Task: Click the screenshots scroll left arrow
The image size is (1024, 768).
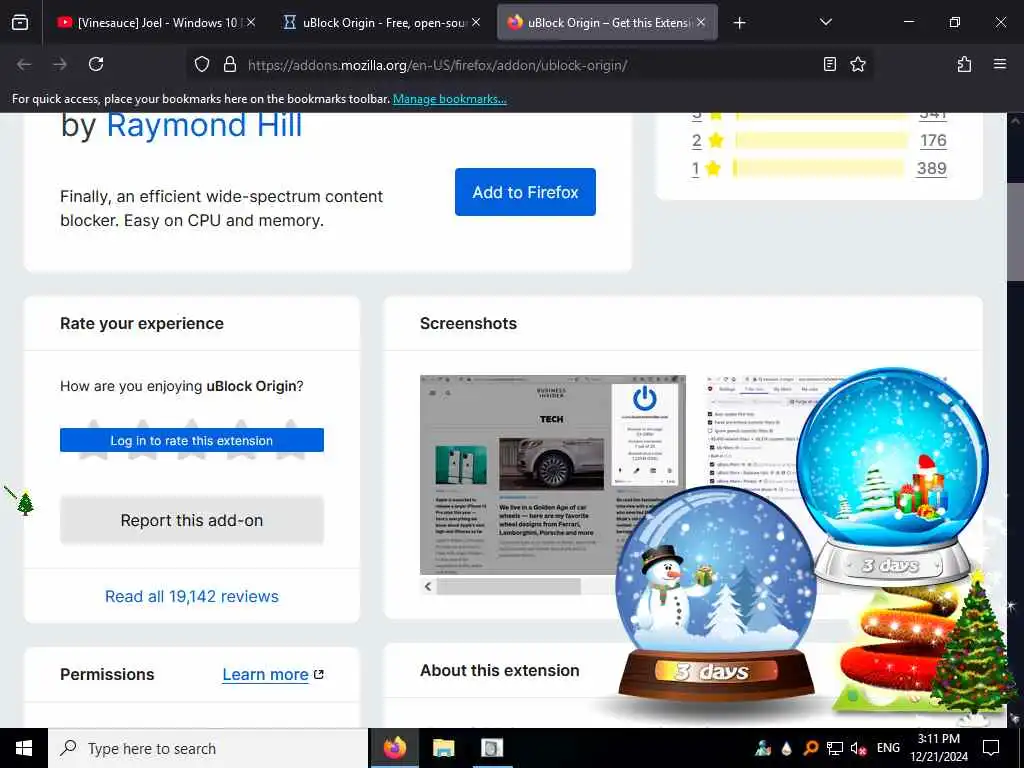Action: 428,586
